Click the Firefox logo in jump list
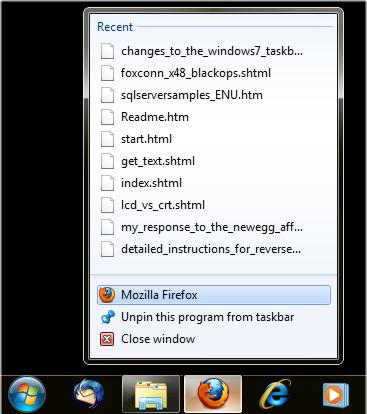367x414 pixels. click(107, 295)
